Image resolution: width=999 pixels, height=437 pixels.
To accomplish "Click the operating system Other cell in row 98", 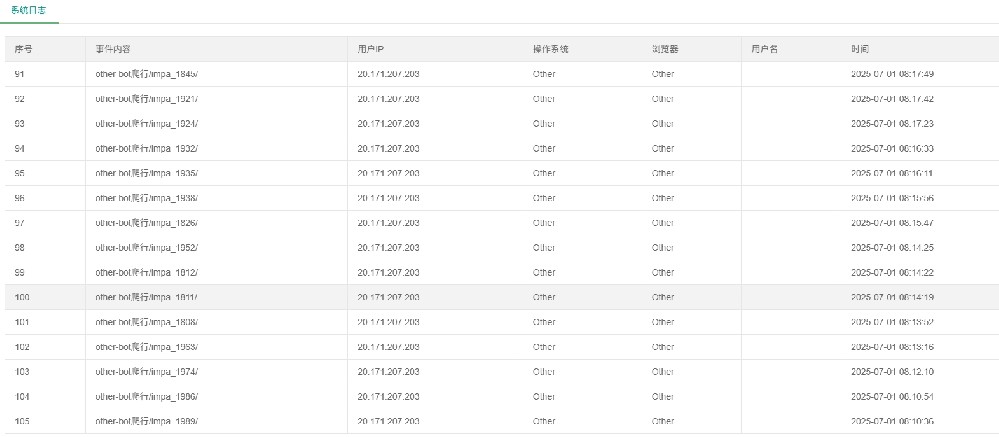I will pyautogui.click(x=544, y=248).
